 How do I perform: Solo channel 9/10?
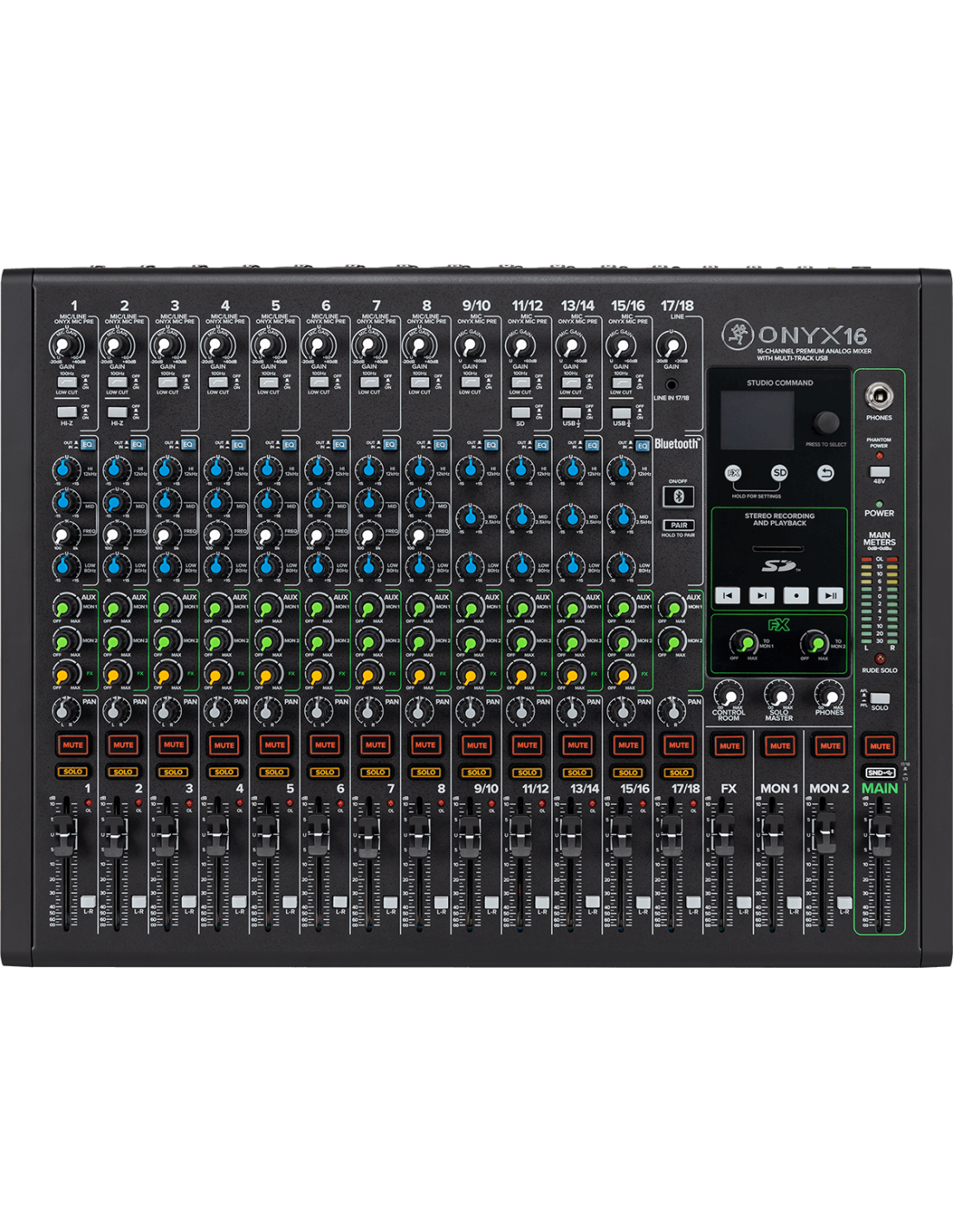(x=476, y=772)
